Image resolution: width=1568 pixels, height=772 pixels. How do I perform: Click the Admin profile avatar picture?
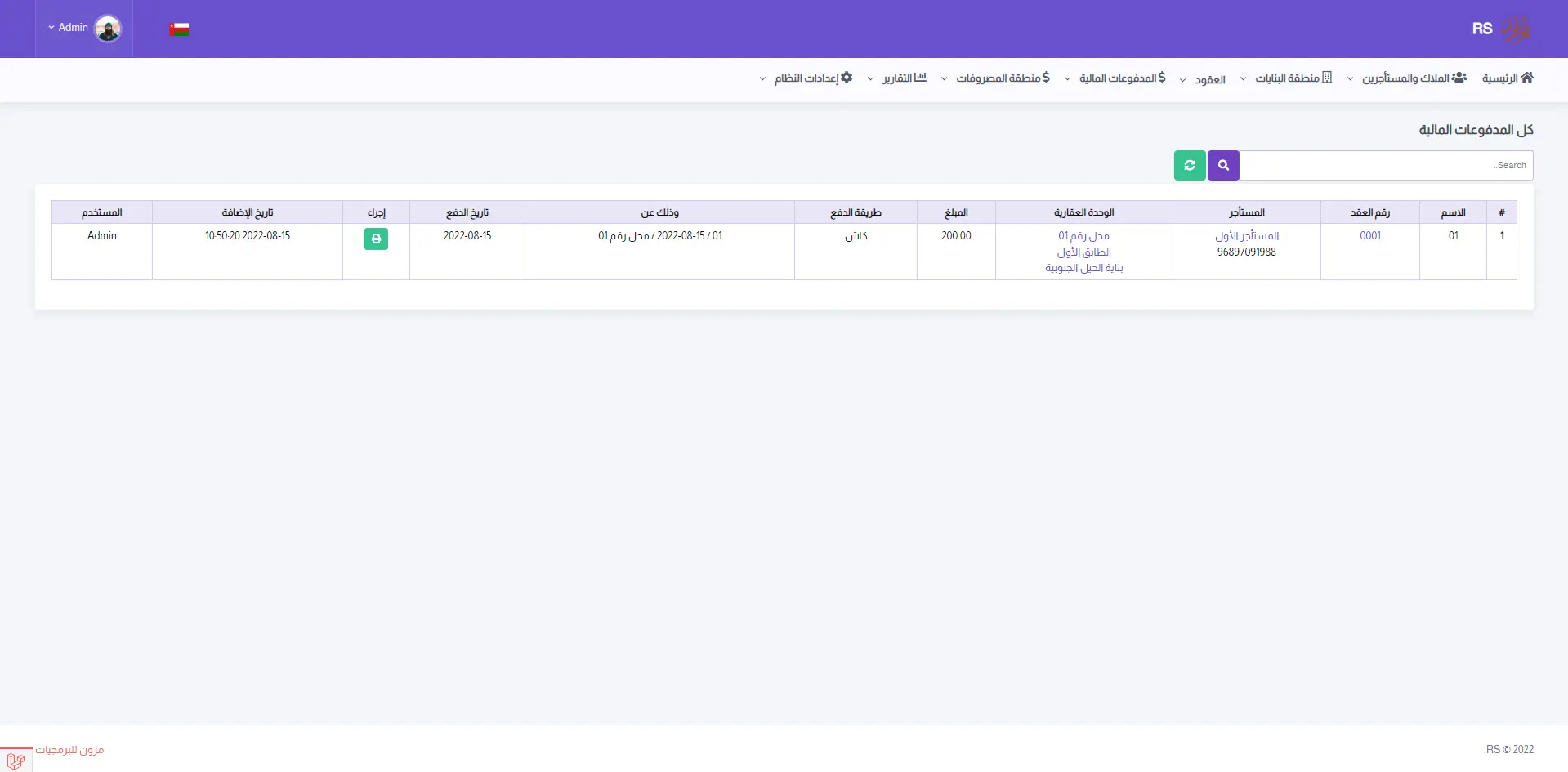[108, 29]
